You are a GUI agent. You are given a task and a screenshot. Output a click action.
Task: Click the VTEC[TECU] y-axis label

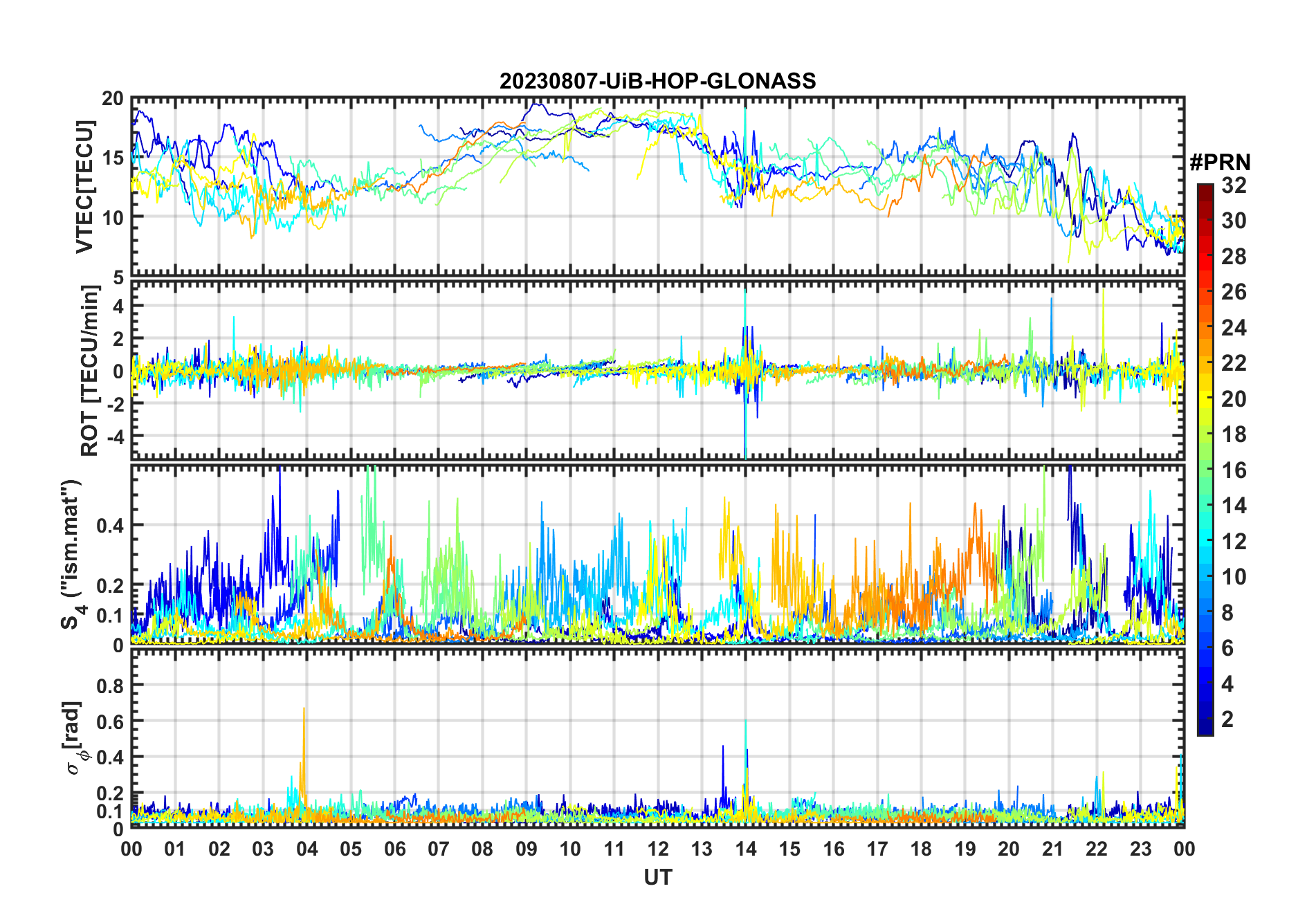(x=84, y=187)
